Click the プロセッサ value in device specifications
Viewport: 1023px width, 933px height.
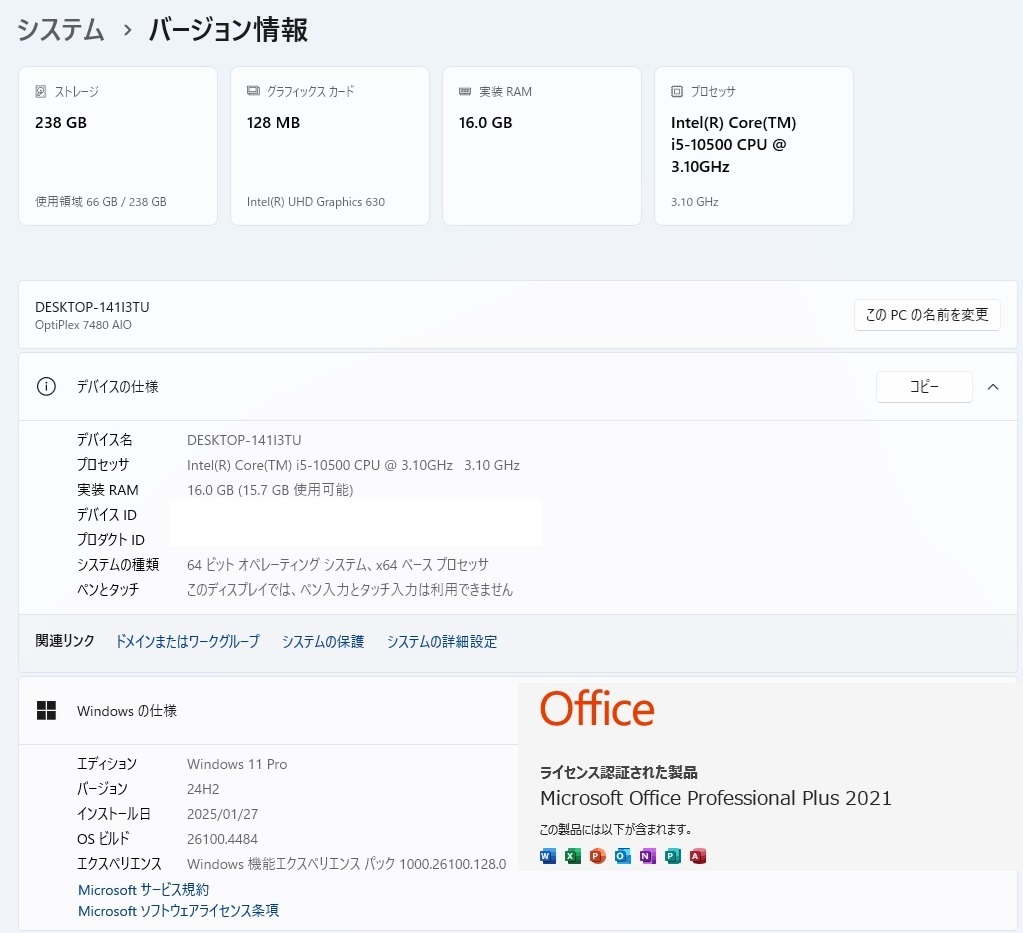(354, 465)
